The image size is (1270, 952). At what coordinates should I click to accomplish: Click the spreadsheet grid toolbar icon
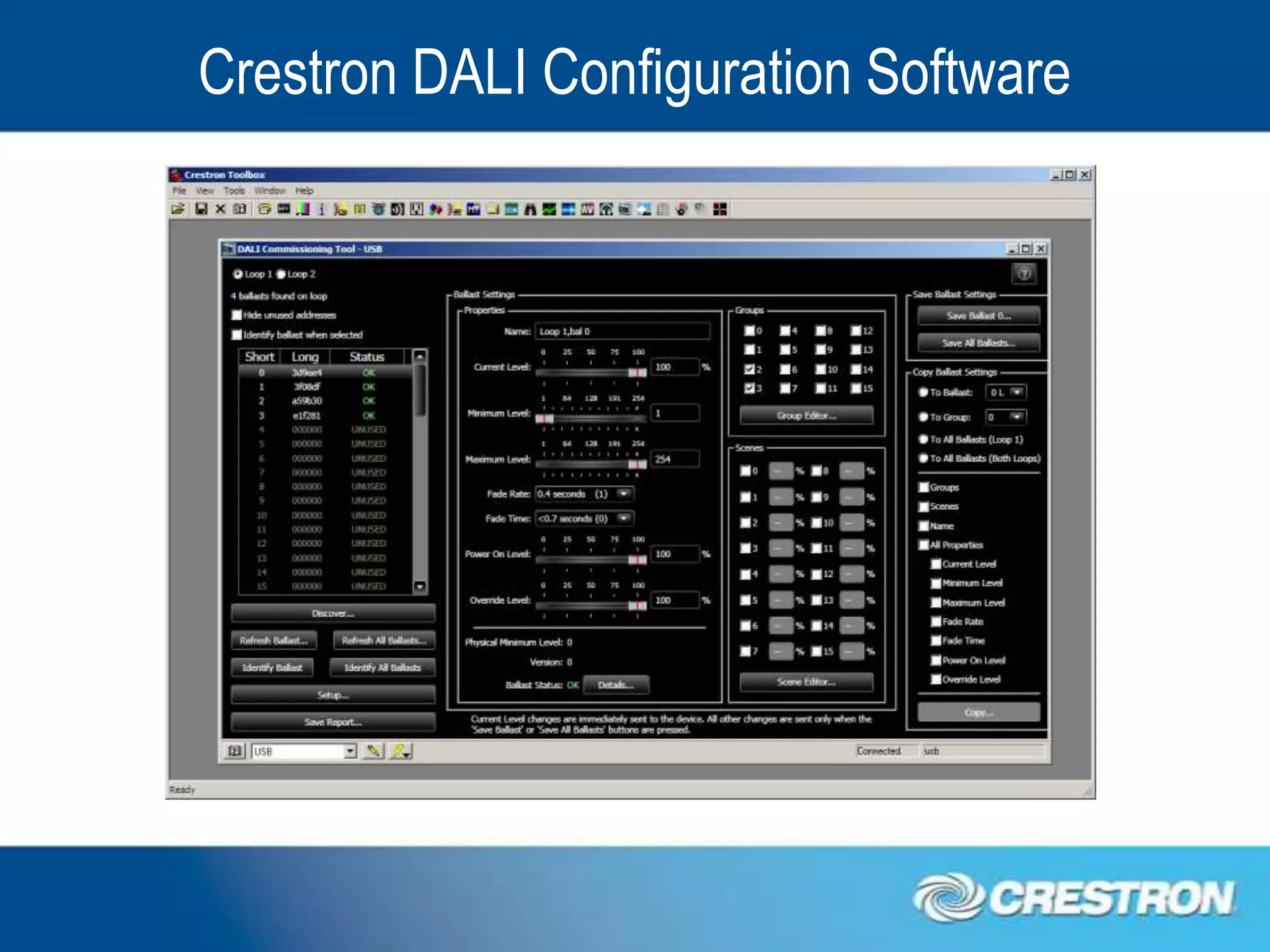tap(663, 209)
